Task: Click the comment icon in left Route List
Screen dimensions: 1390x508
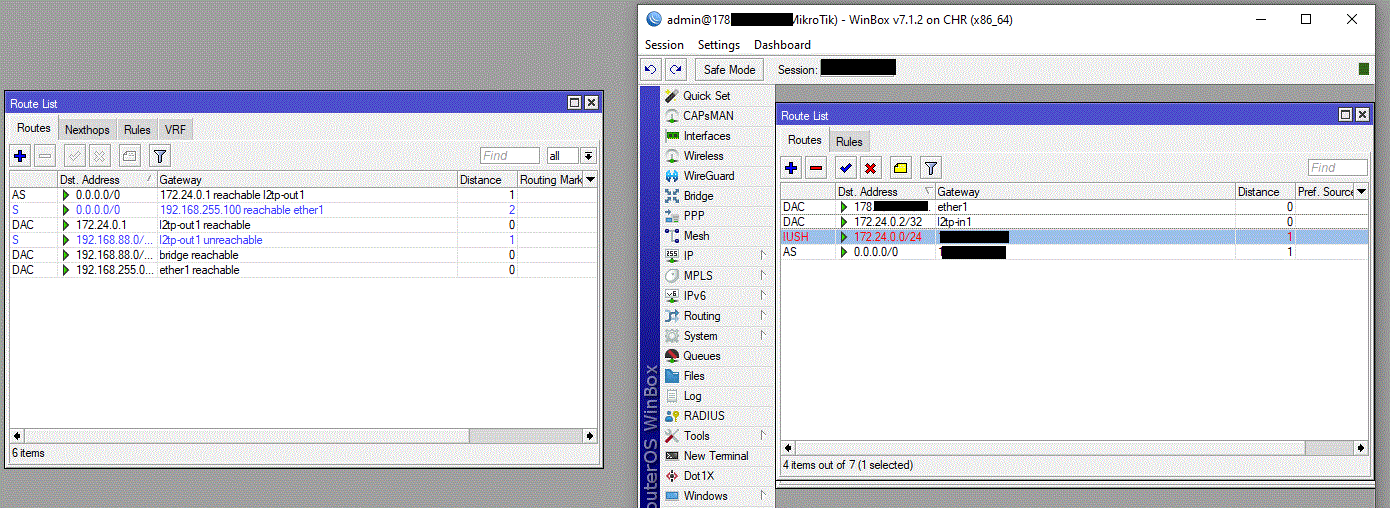Action: 130,156
